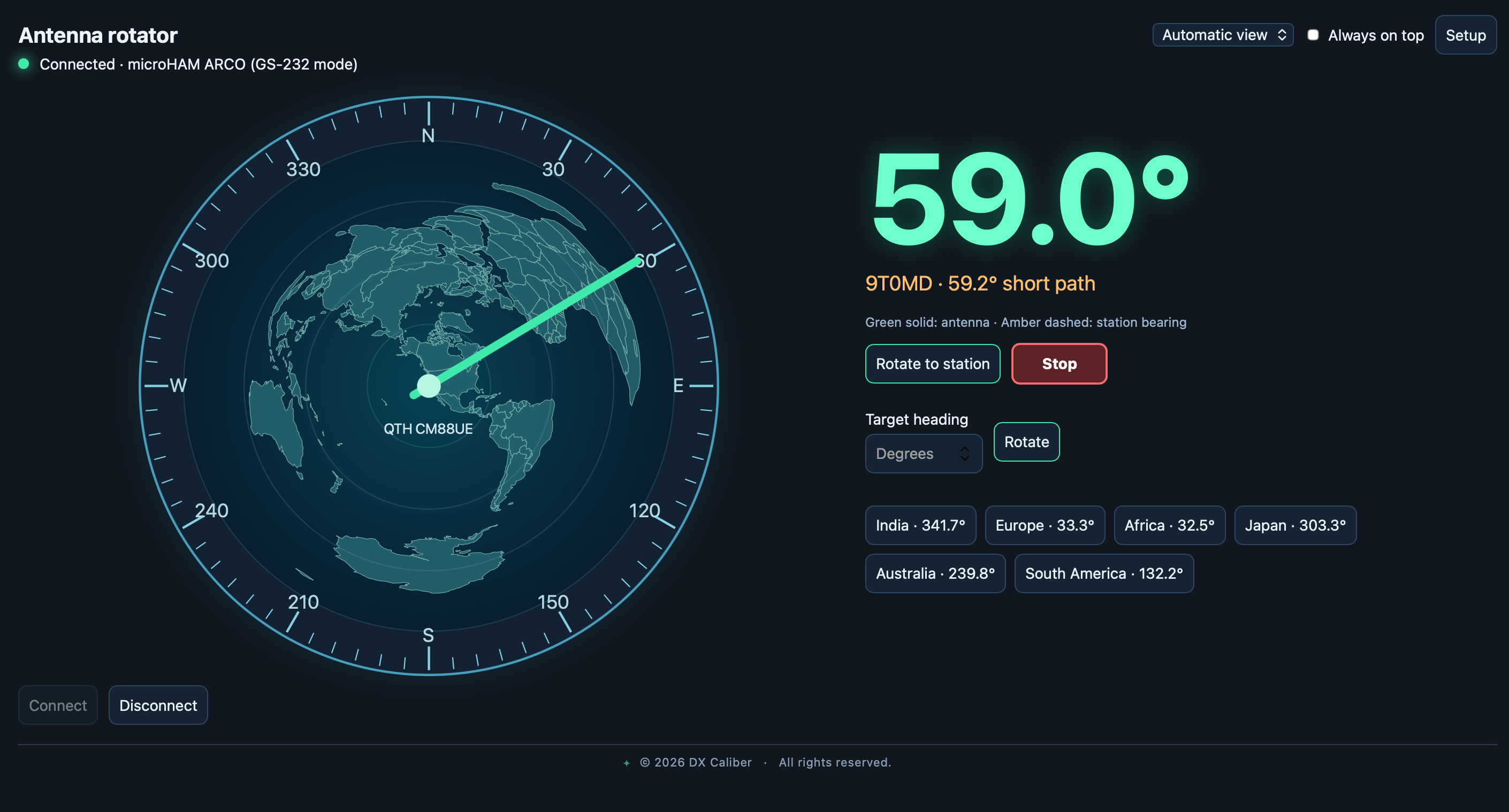This screenshot has height=812, width=1509.
Task: Click the QTH CM88UE label
Action: (x=428, y=428)
